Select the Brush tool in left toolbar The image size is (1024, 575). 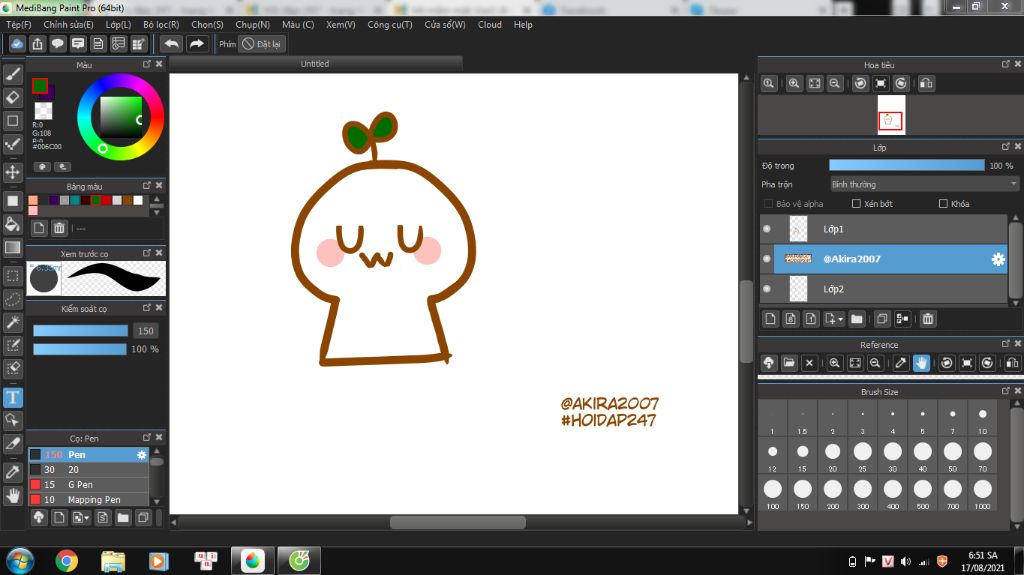pos(12,74)
